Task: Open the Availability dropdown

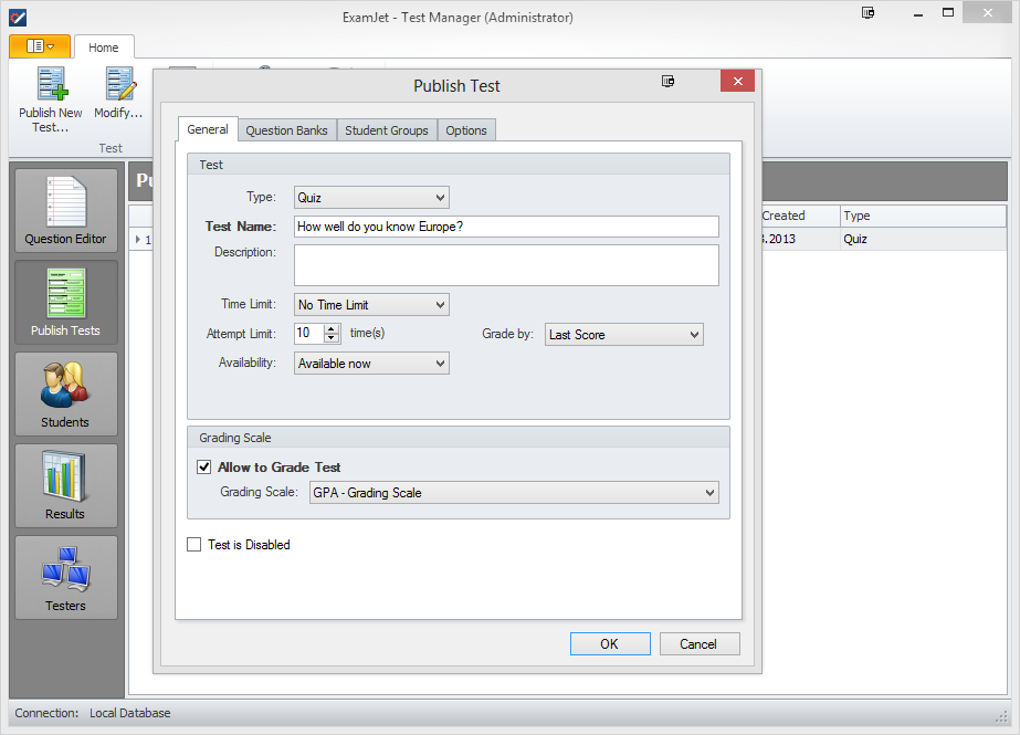Action: click(371, 364)
